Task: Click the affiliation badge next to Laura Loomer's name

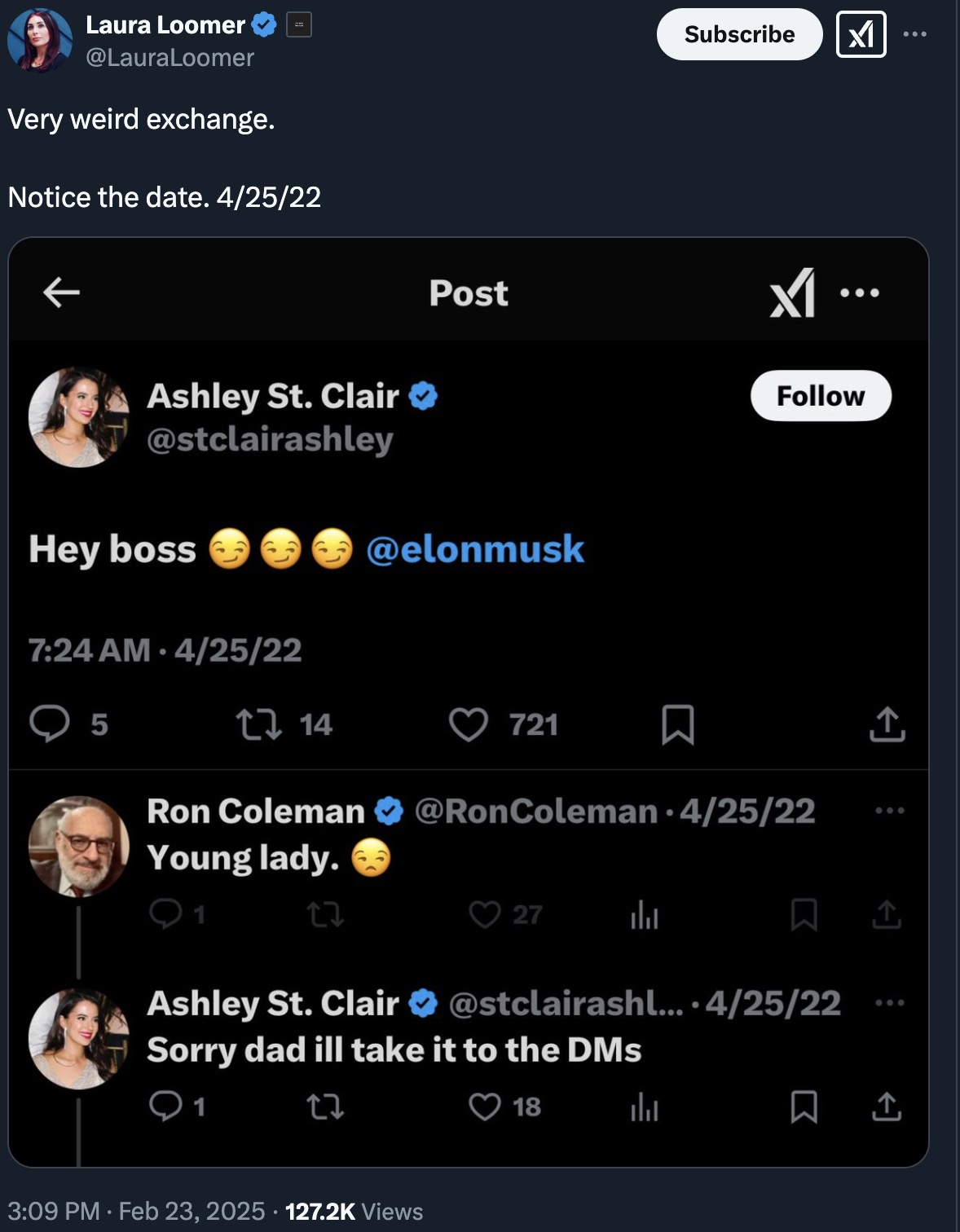Action: pyautogui.click(x=299, y=25)
